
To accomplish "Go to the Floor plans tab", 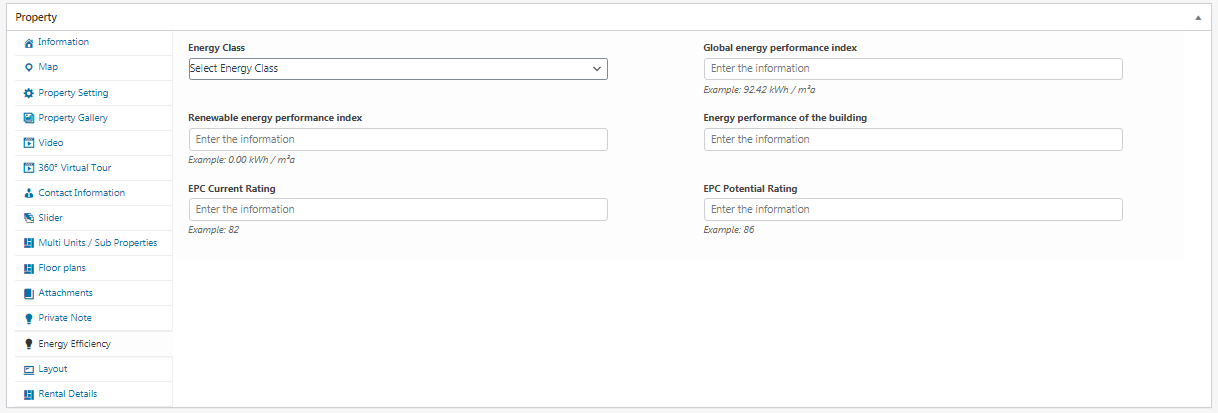I will (94, 268).
